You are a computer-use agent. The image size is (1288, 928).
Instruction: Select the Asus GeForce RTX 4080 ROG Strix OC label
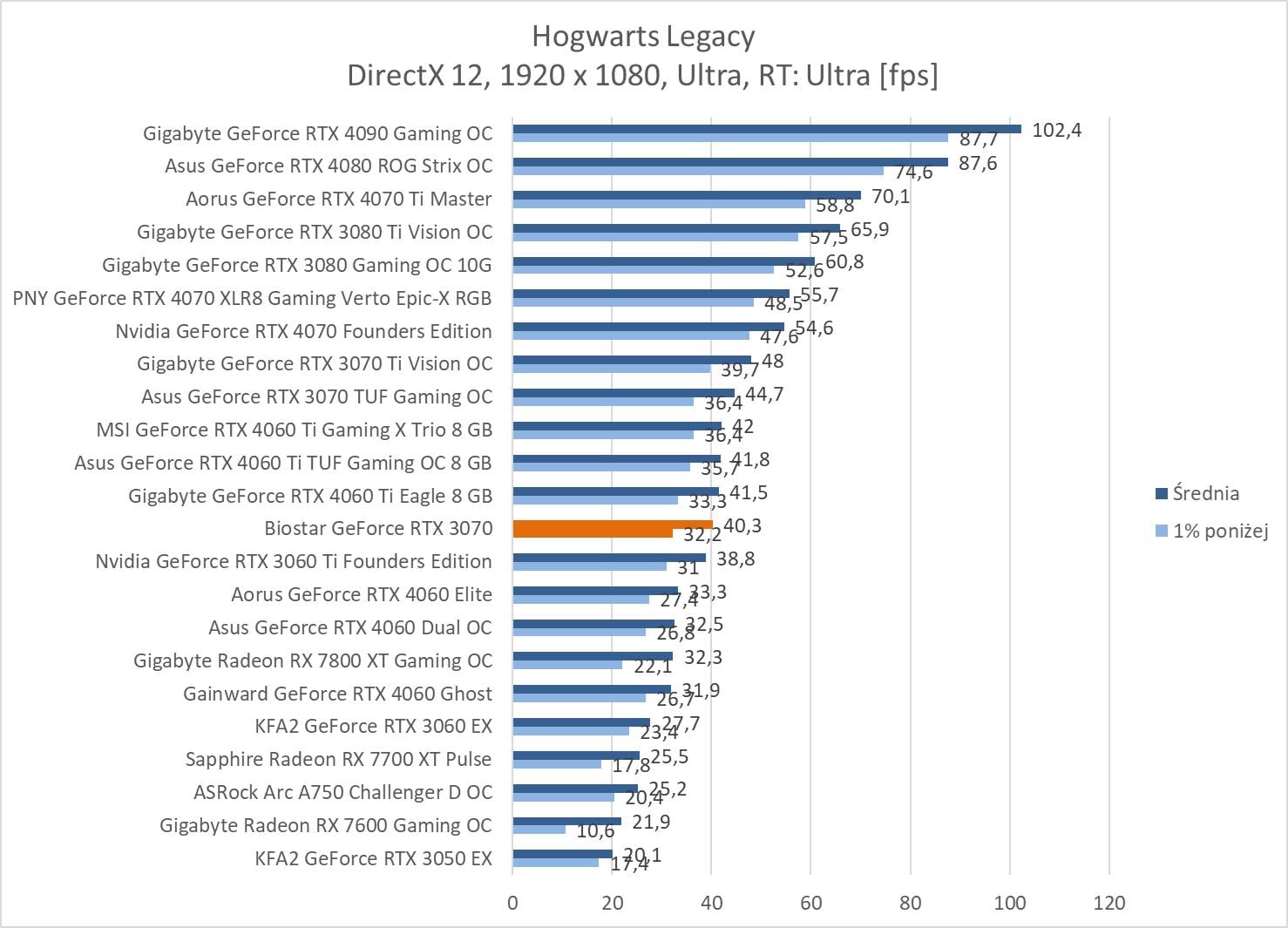tap(329, 166)
